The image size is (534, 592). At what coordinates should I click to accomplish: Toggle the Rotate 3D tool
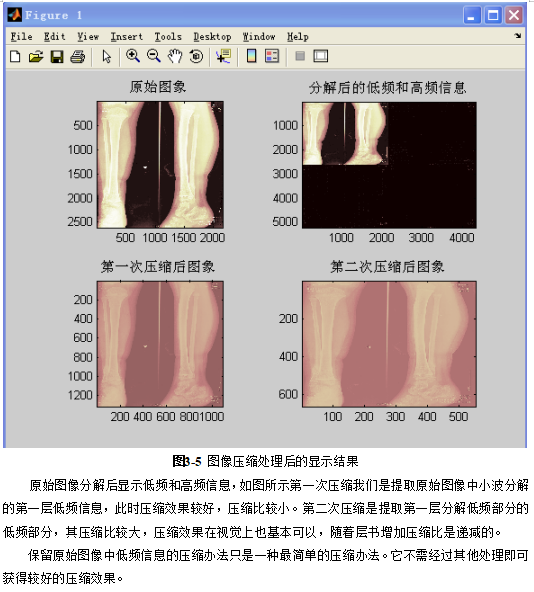tap(196, 57)
